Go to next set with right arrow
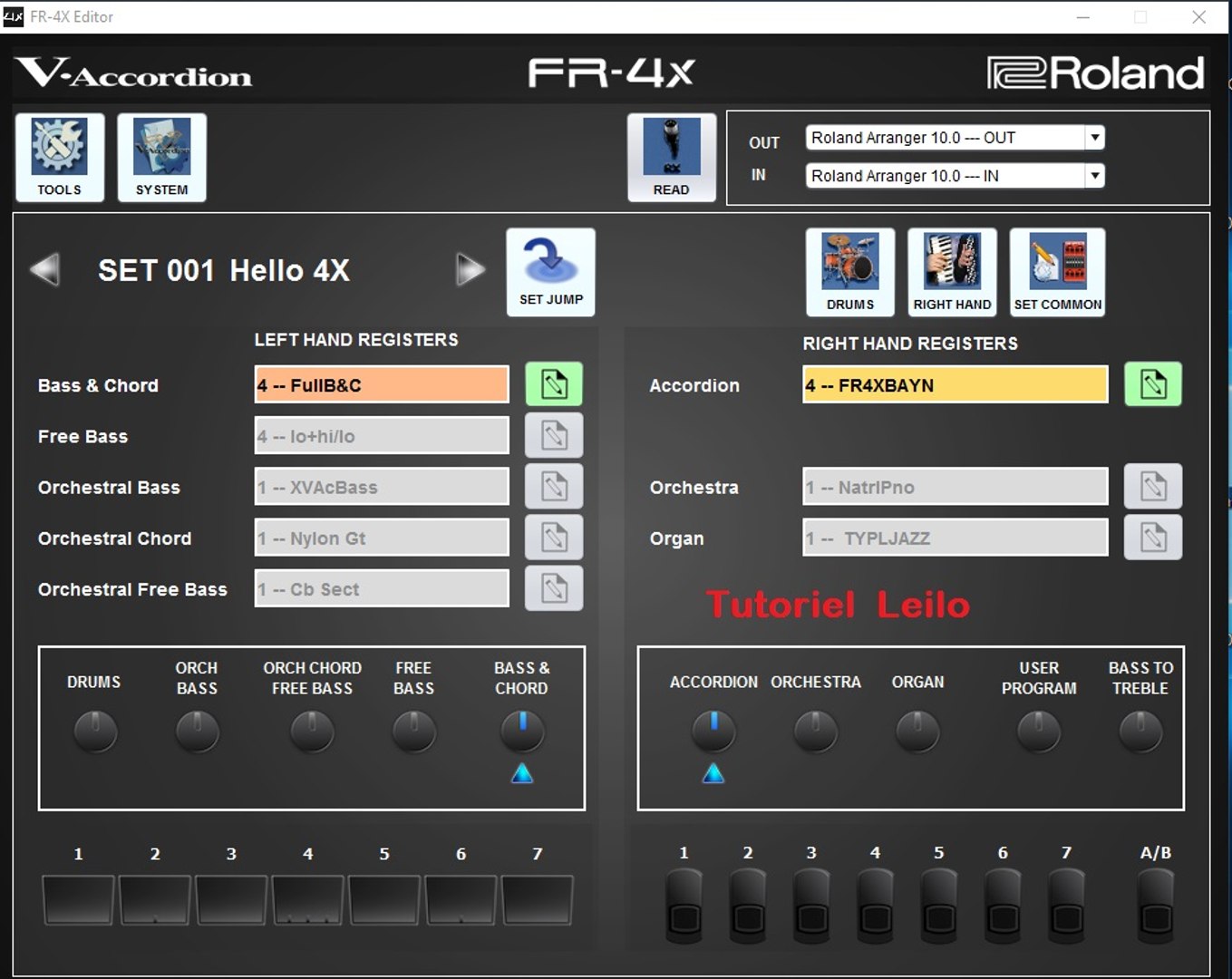The width and height of the screenshot is (1232, 979). click(x=470, y=269)
